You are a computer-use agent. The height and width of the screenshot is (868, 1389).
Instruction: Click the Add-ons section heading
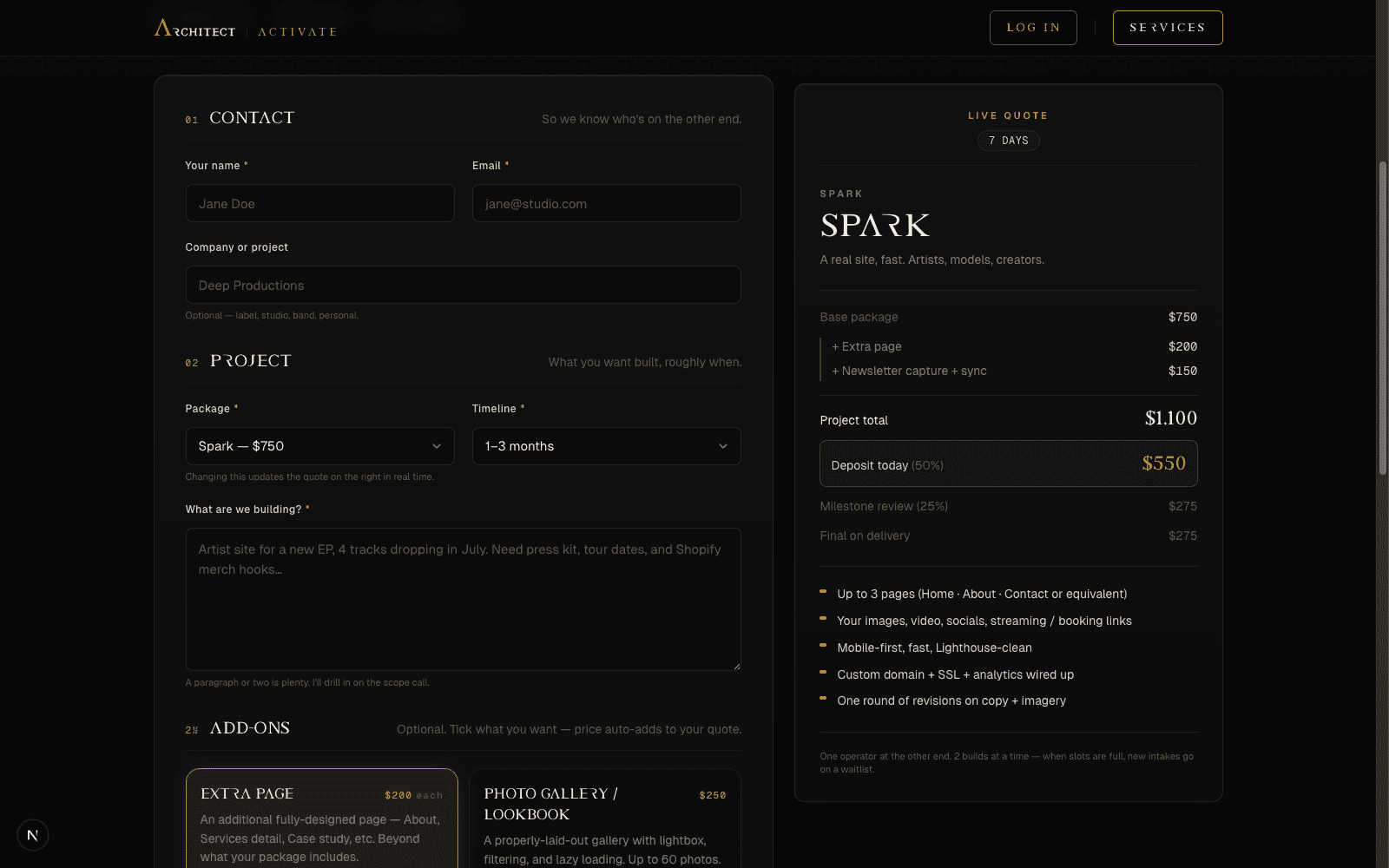pyautogui.click(x=249, y=728)
